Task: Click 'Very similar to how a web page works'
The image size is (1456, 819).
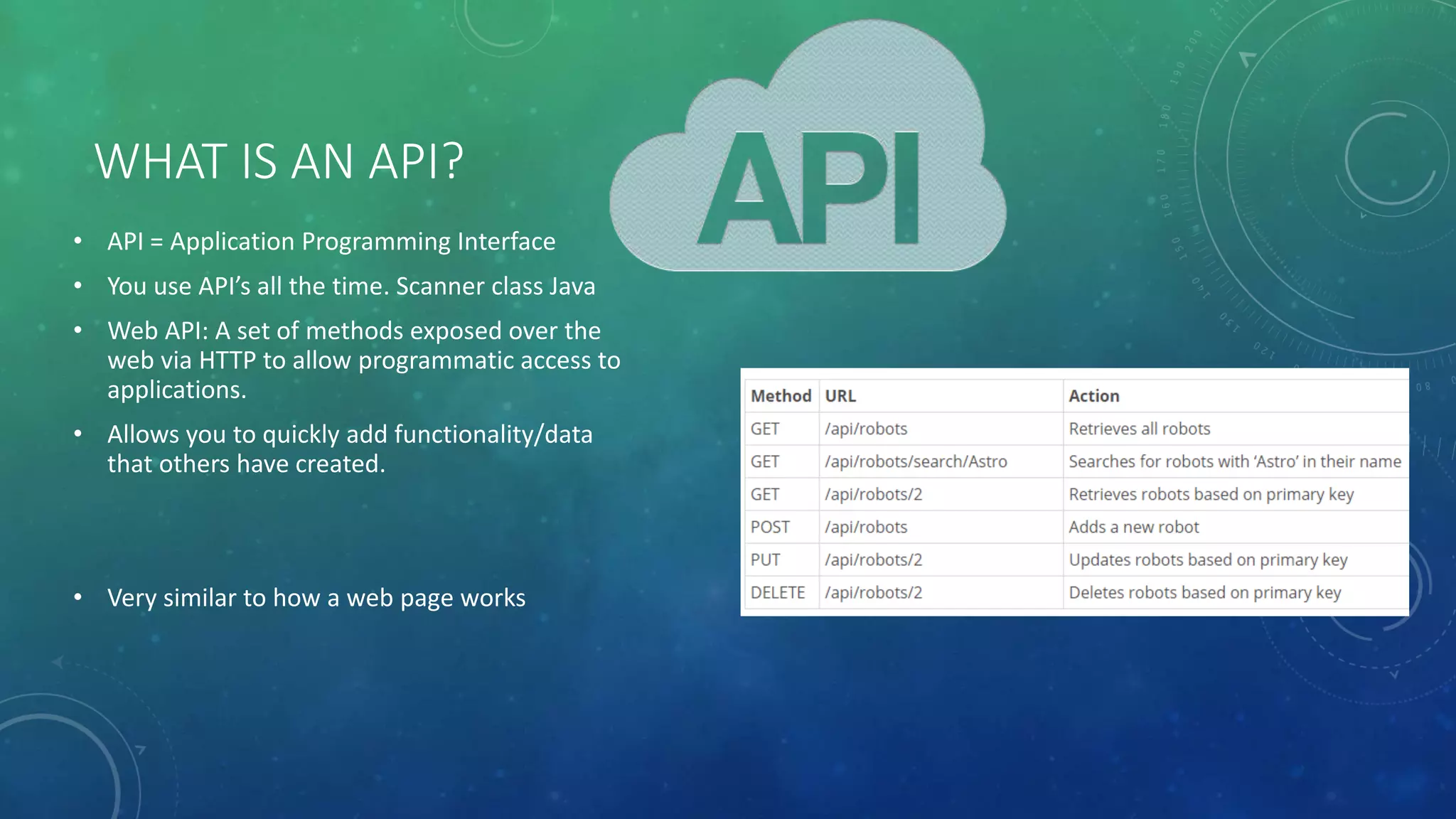Action: [x=316, y=598]
